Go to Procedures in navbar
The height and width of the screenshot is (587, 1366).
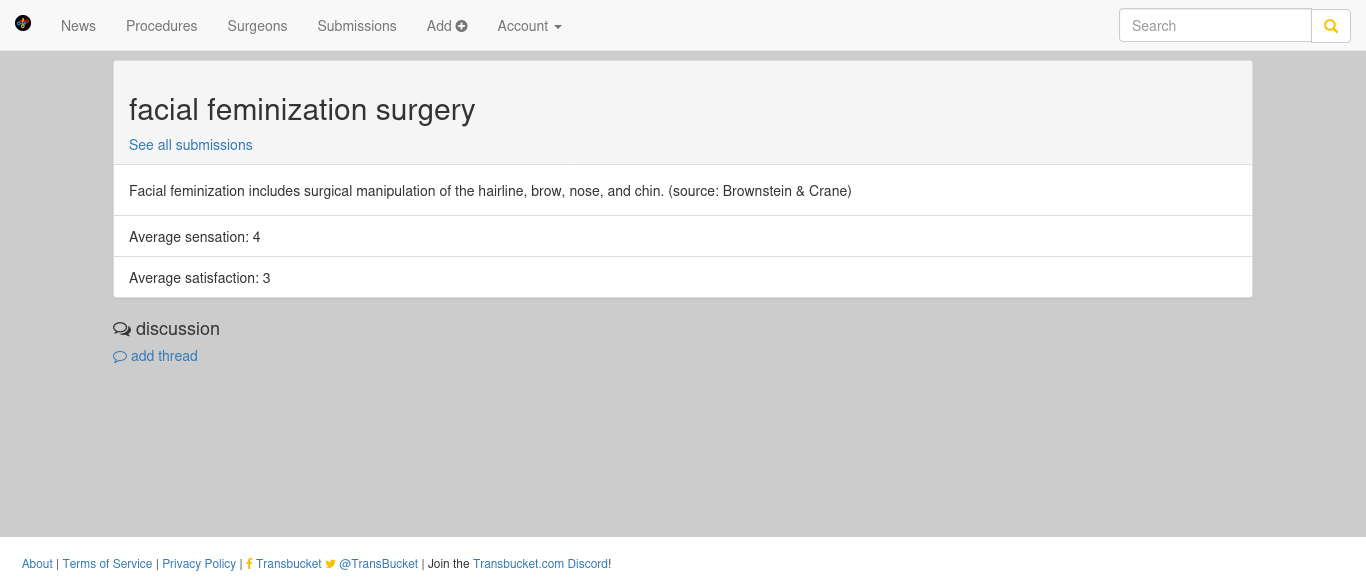click(x=162, y=26)
